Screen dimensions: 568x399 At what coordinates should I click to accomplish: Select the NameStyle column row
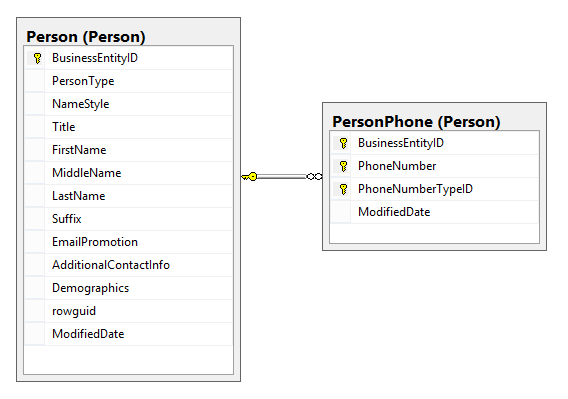128,104
